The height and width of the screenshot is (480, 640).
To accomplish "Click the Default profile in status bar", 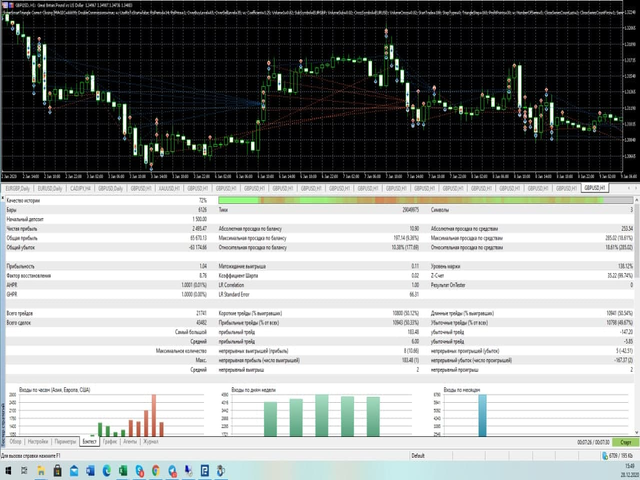I will (418, 456).
